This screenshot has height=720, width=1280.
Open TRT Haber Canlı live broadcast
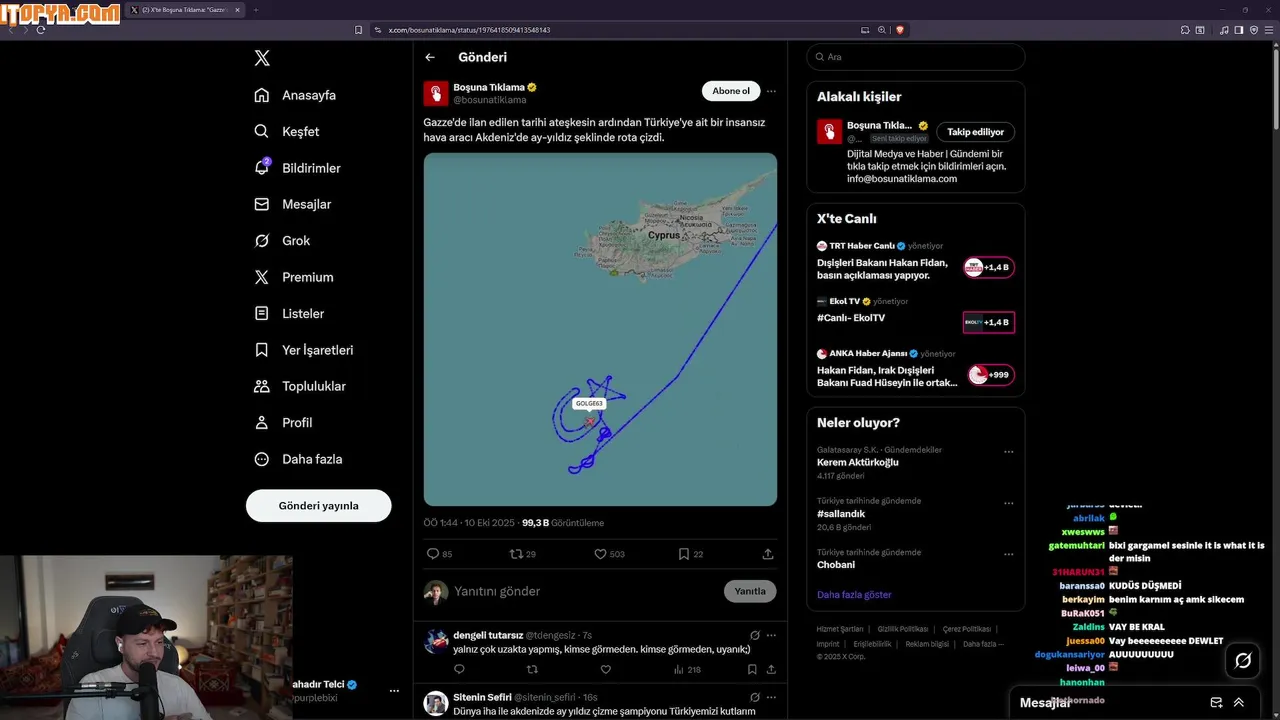tap(915, 261)
